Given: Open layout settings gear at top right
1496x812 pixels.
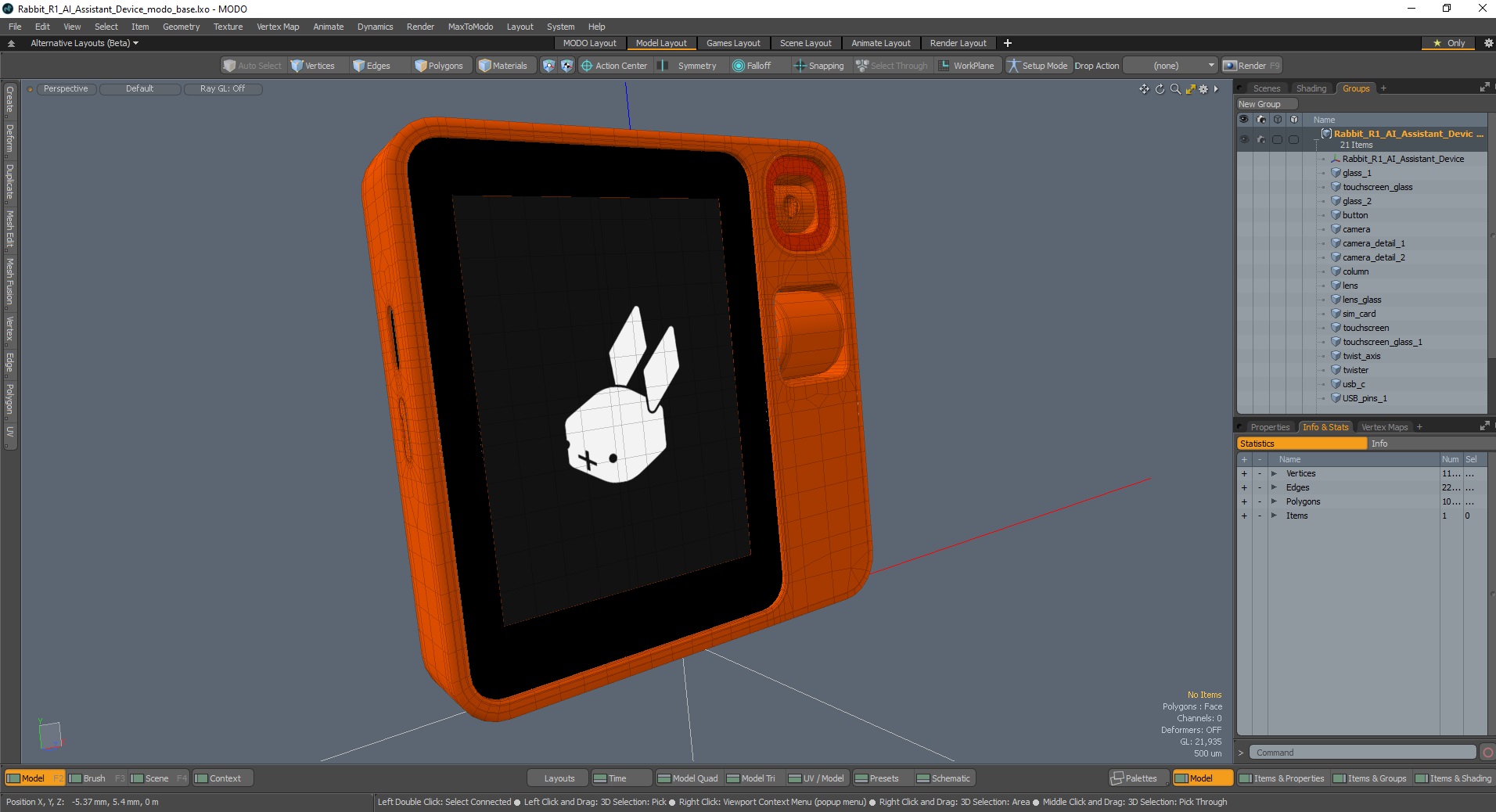Looking at the screenshot, I should 1488,43.
